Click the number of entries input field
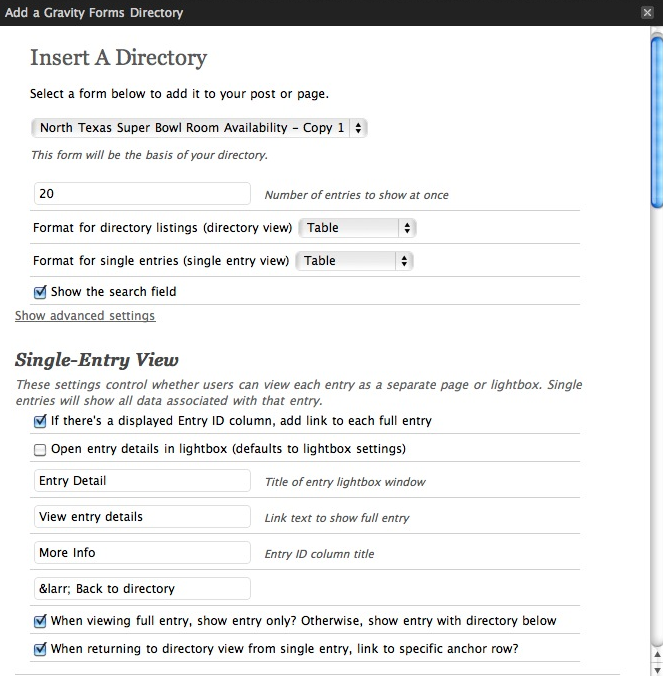 click(x=142, y=194)
